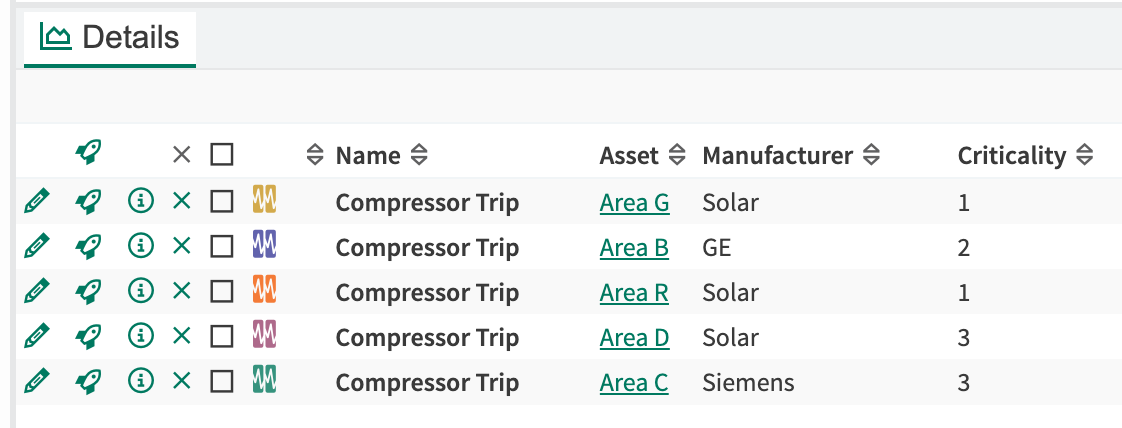1122x428 pixels.
Task: Open the Area G asset link
Action: click(634, 203)
